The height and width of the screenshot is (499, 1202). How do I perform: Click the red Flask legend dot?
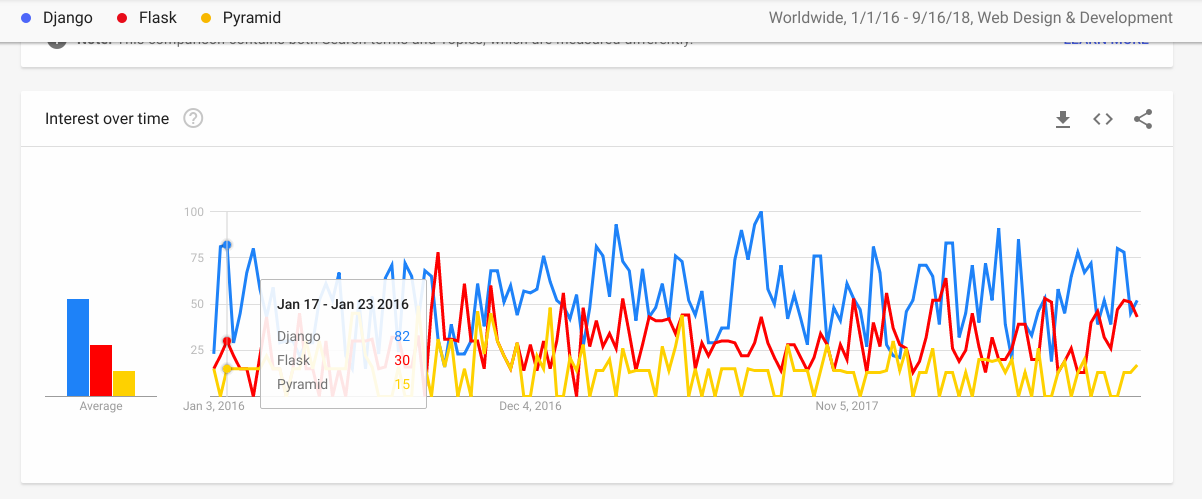(x=122, y=18)
